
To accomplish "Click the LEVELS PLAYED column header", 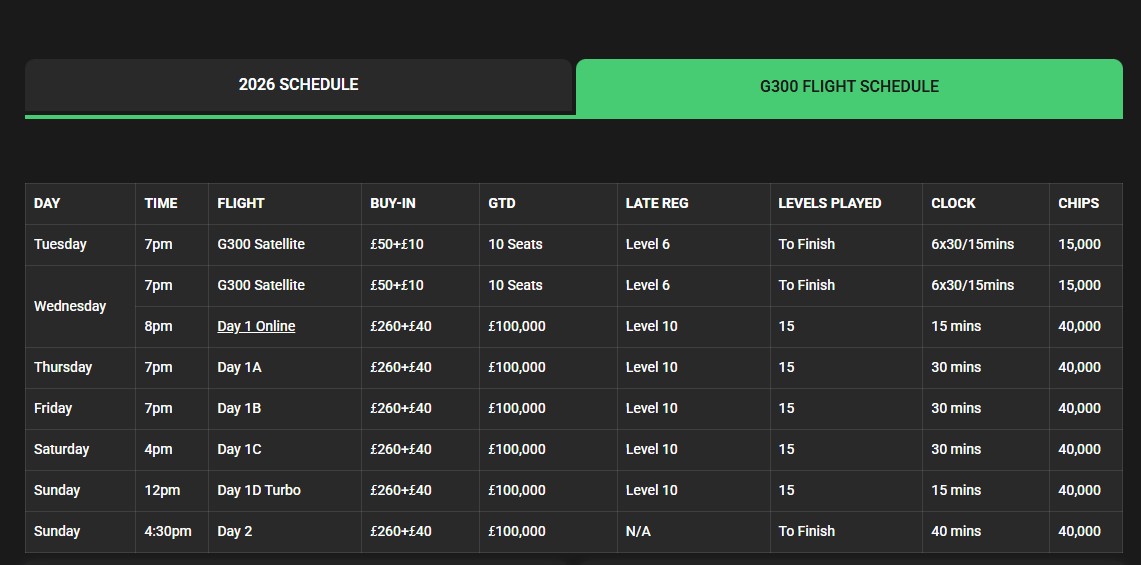I will click(830, 203).
